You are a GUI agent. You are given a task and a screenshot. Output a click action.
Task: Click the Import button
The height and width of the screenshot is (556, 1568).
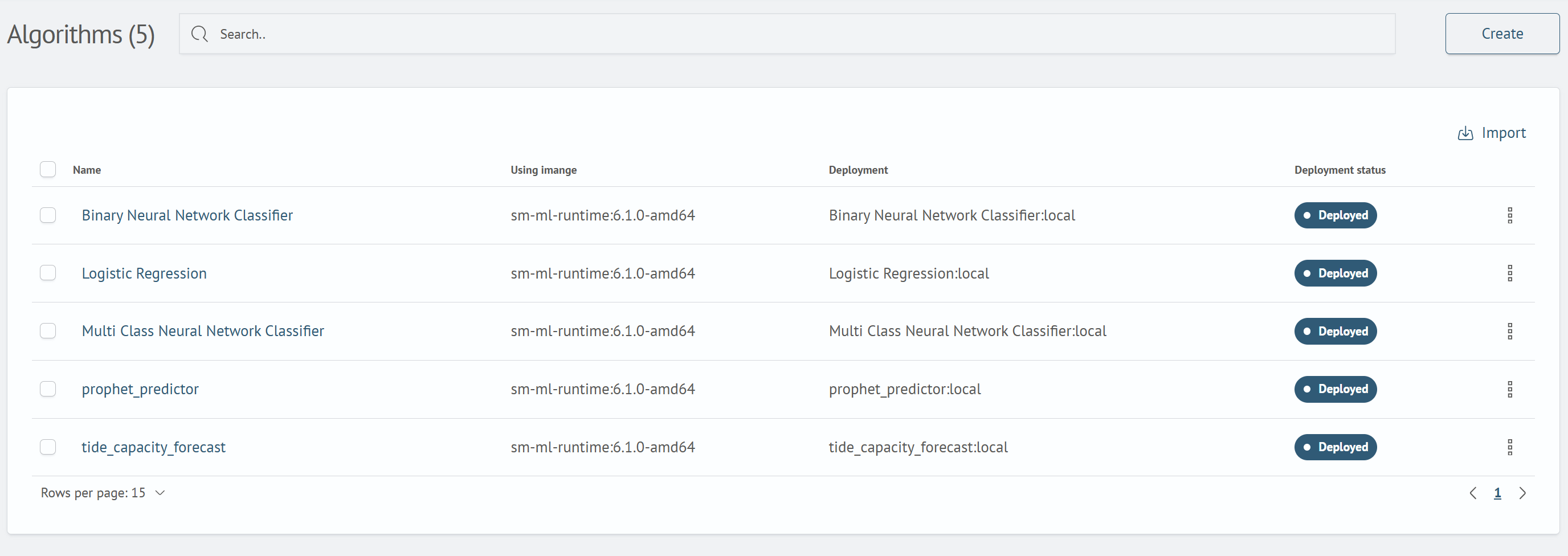[1492, 133]
